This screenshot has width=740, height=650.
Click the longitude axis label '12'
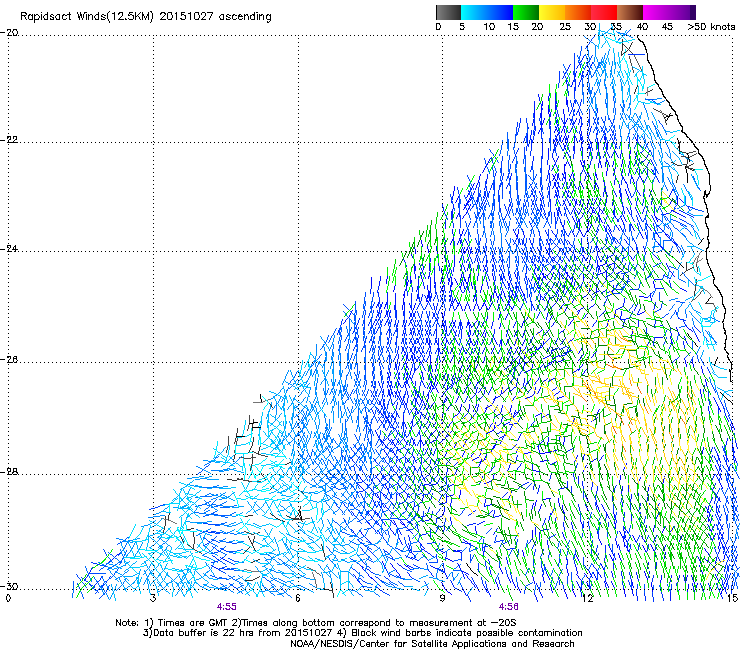(588, 599)
